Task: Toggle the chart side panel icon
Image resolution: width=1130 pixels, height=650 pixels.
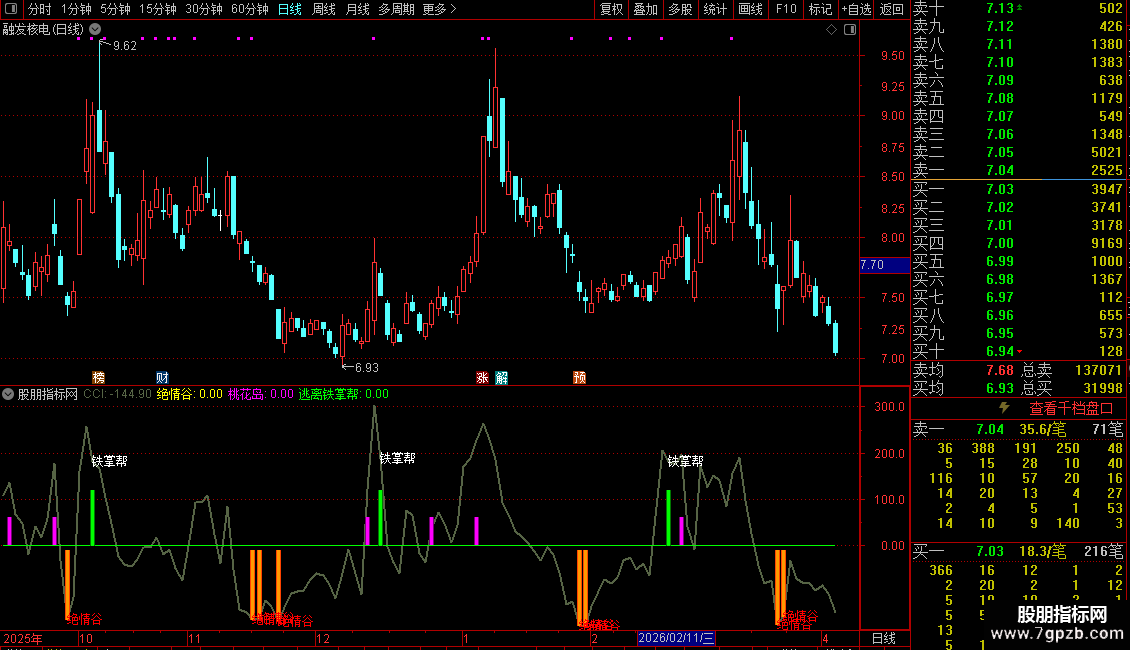Action: 850,30
